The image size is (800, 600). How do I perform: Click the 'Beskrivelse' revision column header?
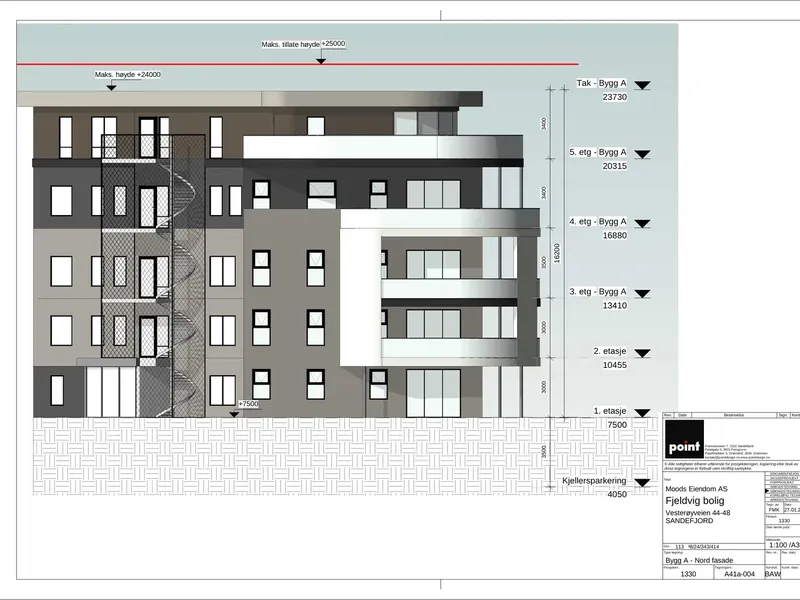[734, 415]
